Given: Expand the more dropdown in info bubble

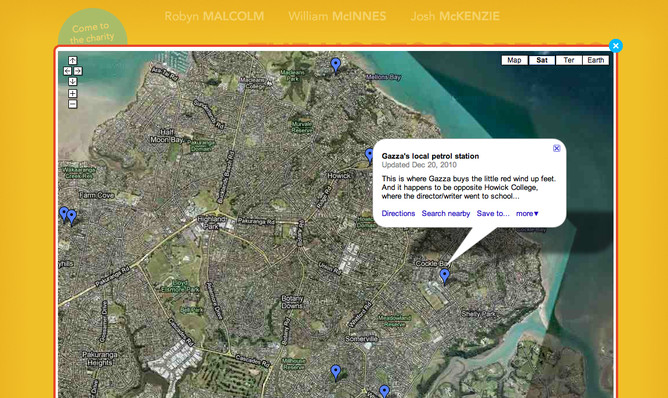Looking at the screenshot, I should pyautogui.click(x=527, y=213).
